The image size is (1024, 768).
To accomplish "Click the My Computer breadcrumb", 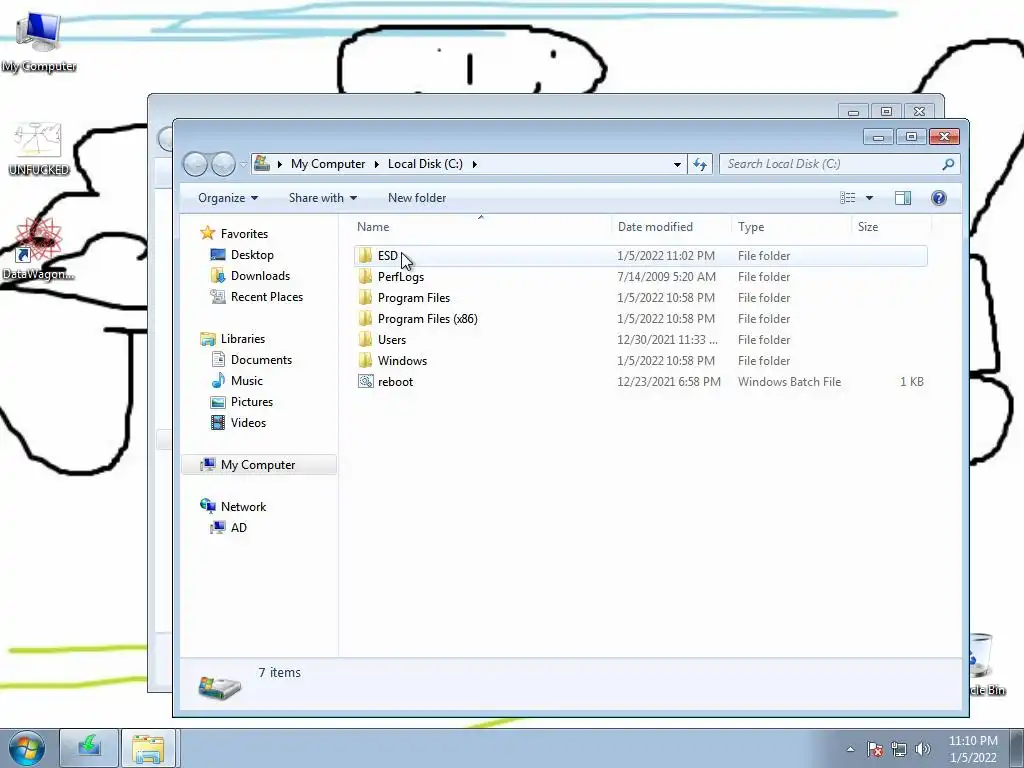I will (x=328, y=164).
